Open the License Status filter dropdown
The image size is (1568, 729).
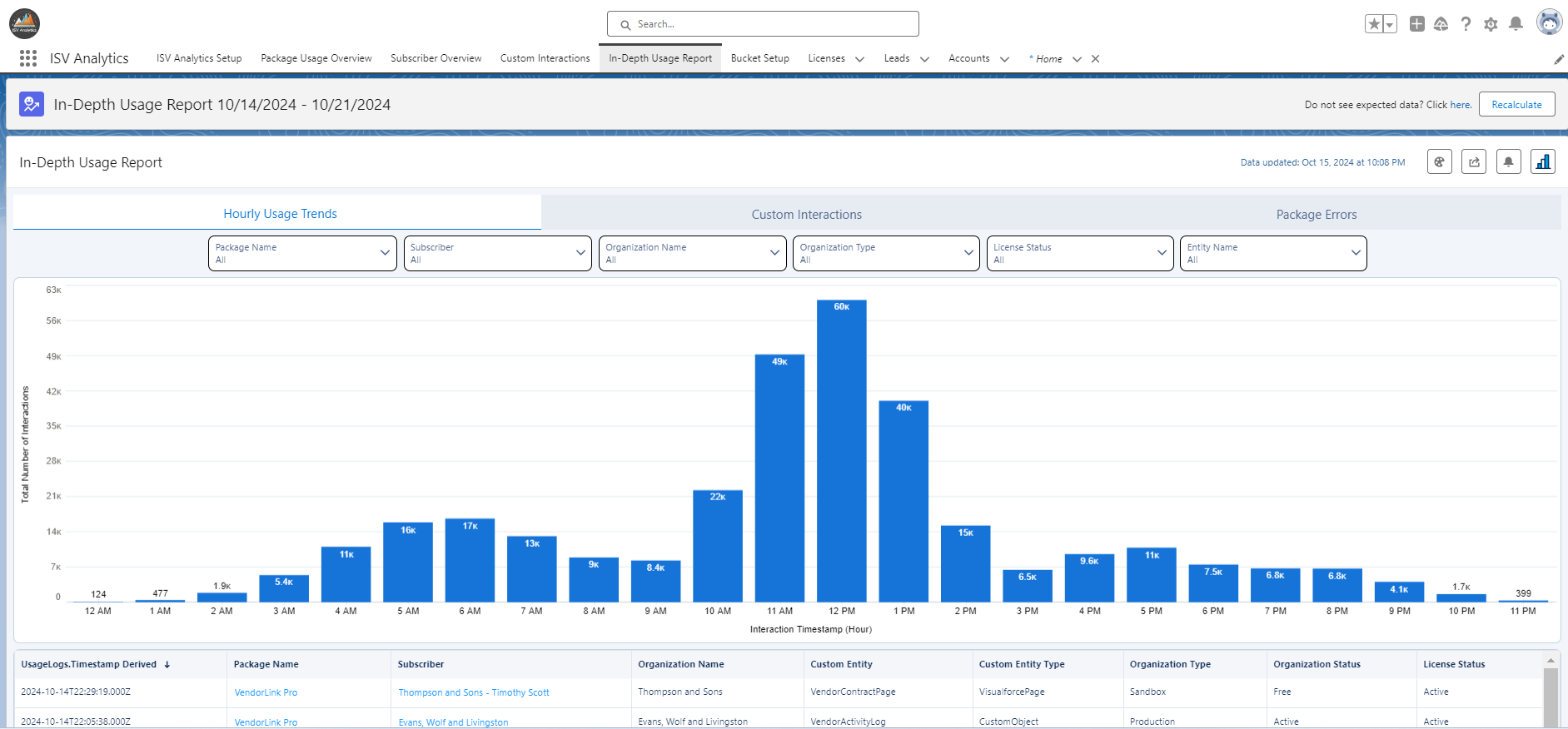point(1080,253)
